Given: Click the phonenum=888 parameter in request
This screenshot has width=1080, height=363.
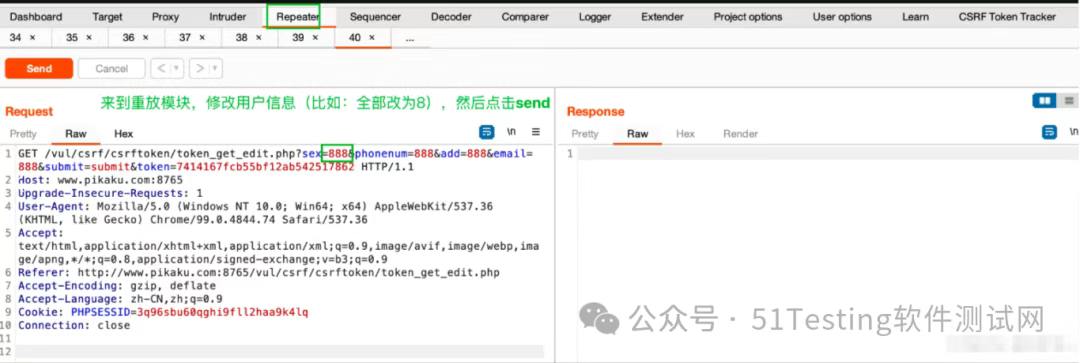Looking at the screenshot, I should click(395, 154).
